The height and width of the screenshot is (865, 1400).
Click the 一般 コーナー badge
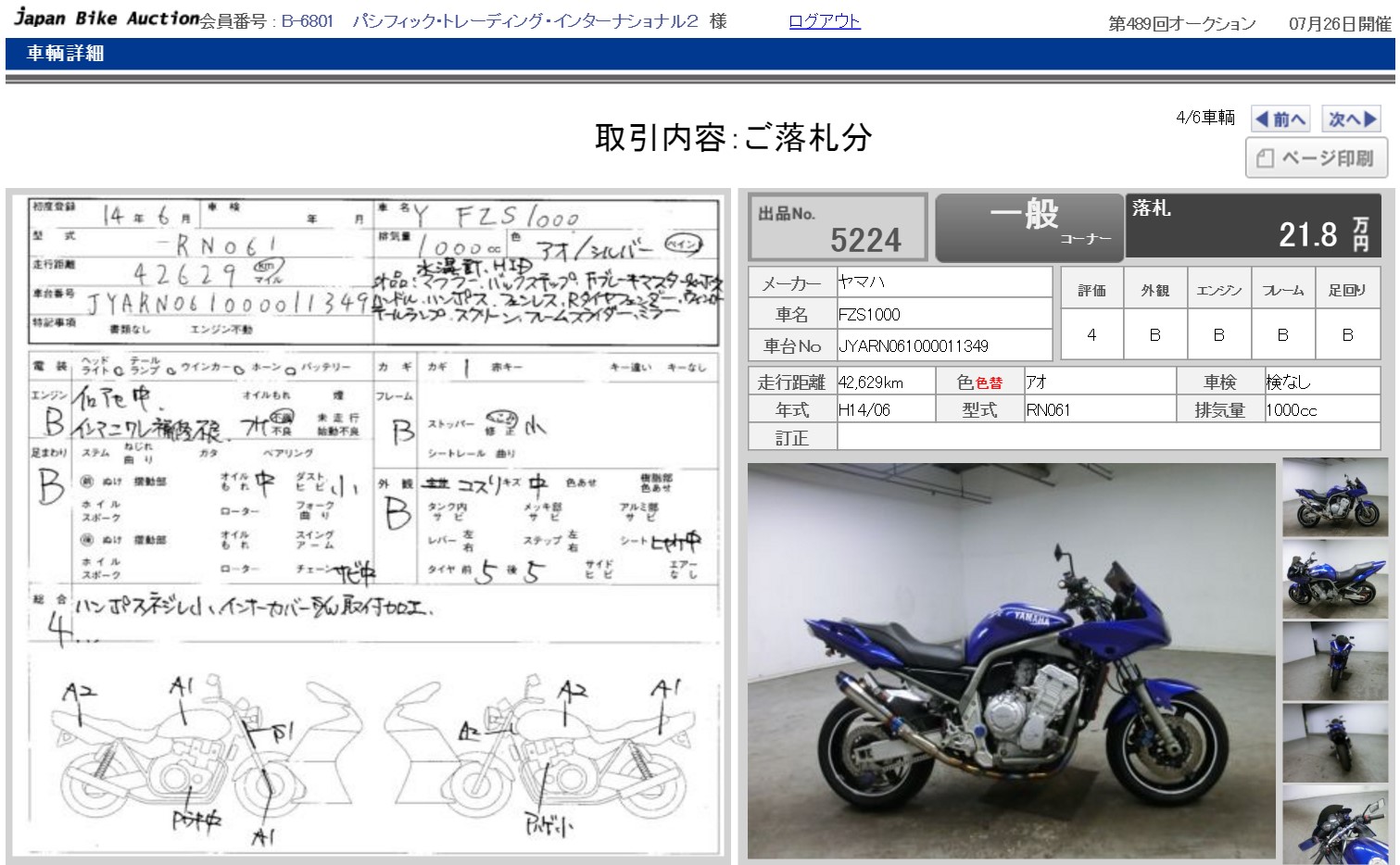(x=1028, y=227)
